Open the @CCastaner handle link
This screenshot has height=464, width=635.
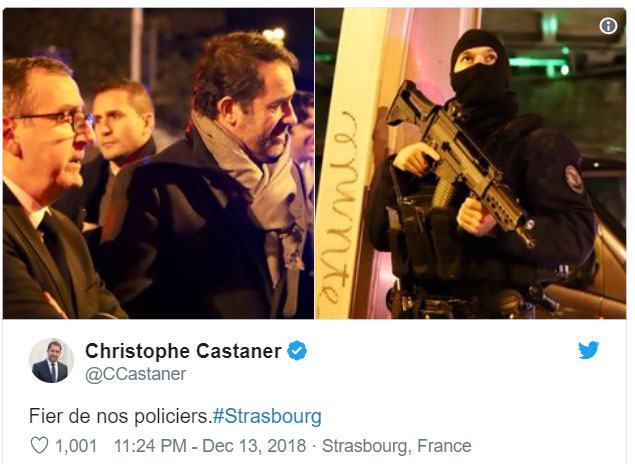135,374
